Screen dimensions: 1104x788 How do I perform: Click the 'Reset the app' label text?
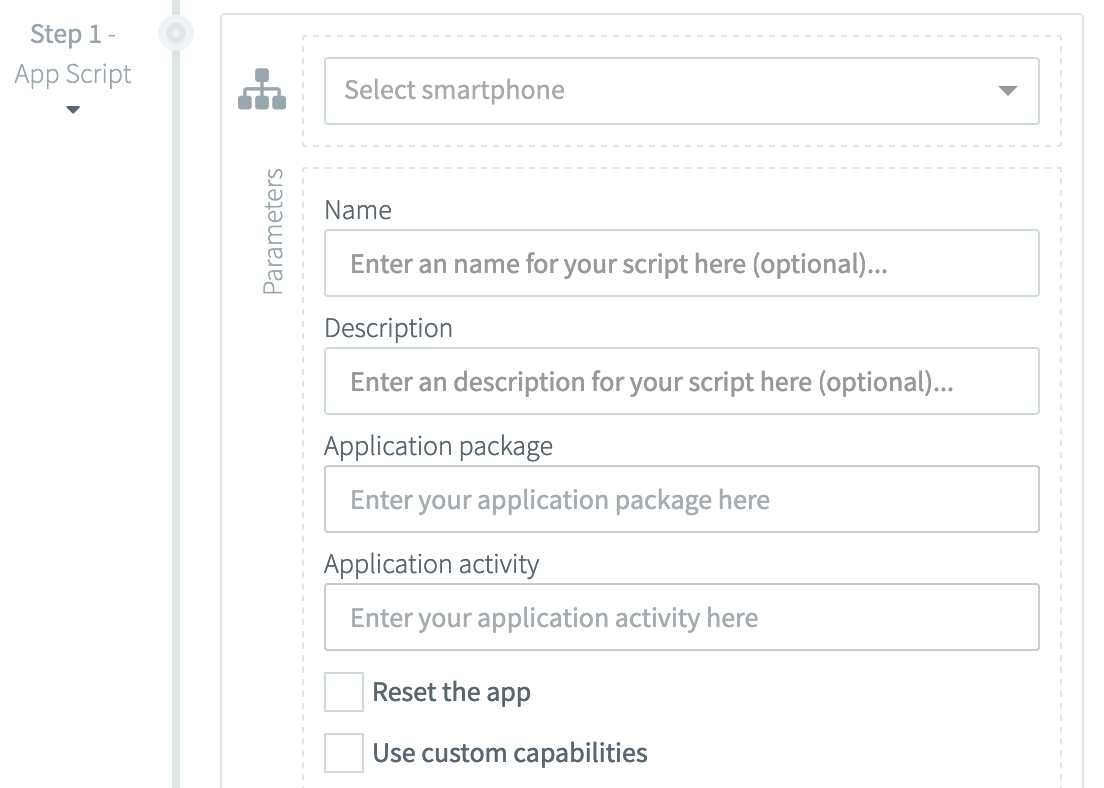[451, 692]
